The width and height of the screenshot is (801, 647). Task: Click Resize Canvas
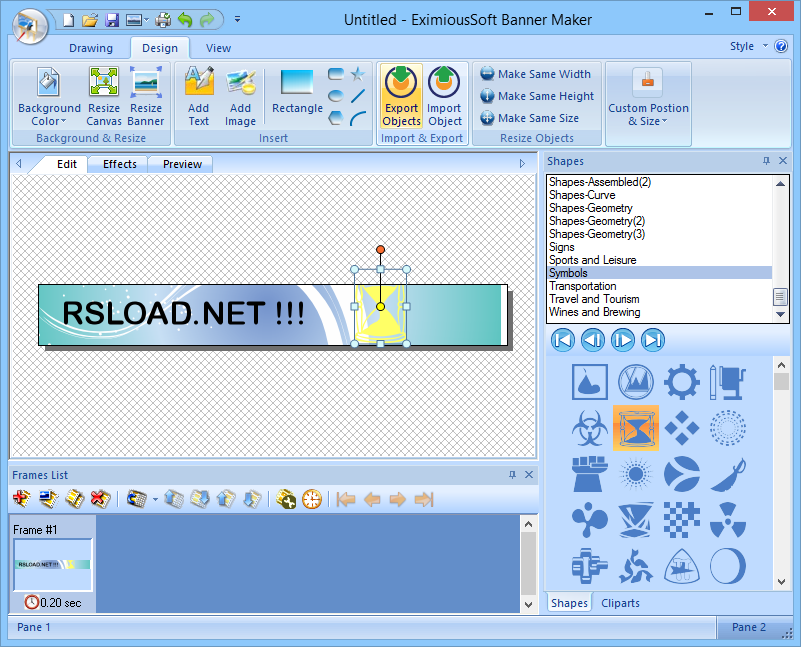pyautogui.click(x=104, y=97)
